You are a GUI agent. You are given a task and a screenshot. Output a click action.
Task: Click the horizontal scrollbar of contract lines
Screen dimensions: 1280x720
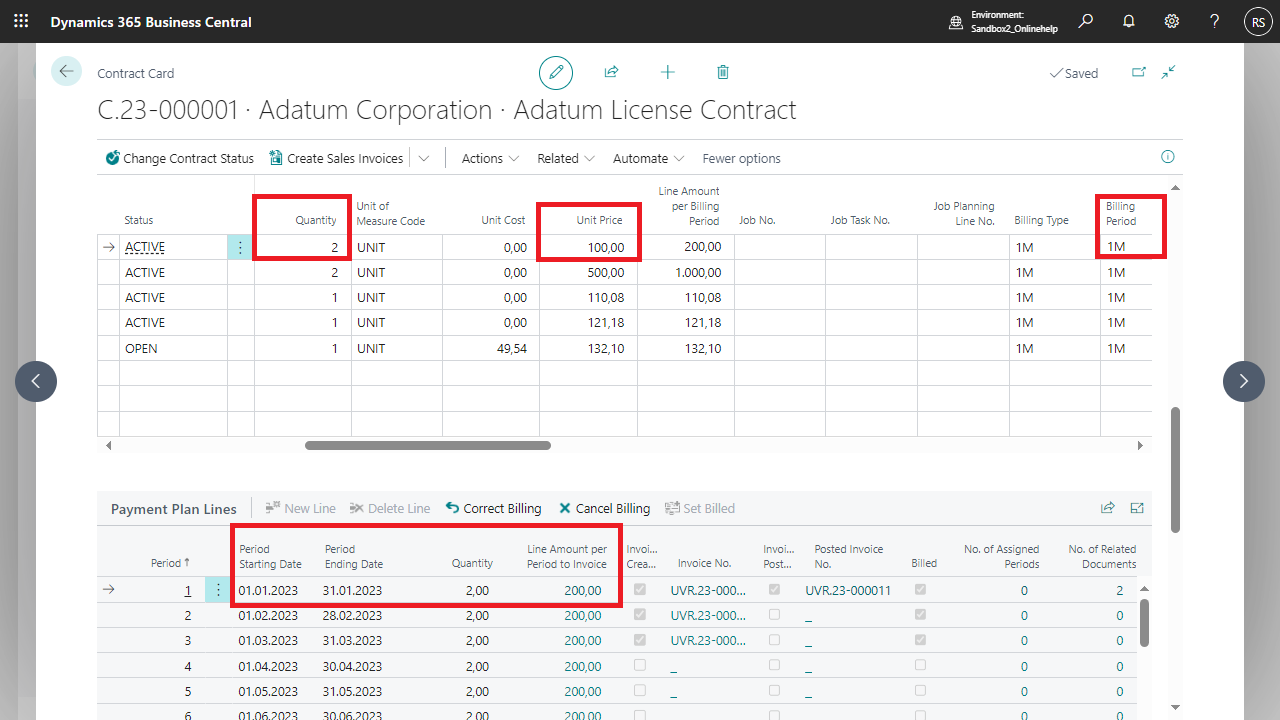pyautogui.click(x=428, y=445)
